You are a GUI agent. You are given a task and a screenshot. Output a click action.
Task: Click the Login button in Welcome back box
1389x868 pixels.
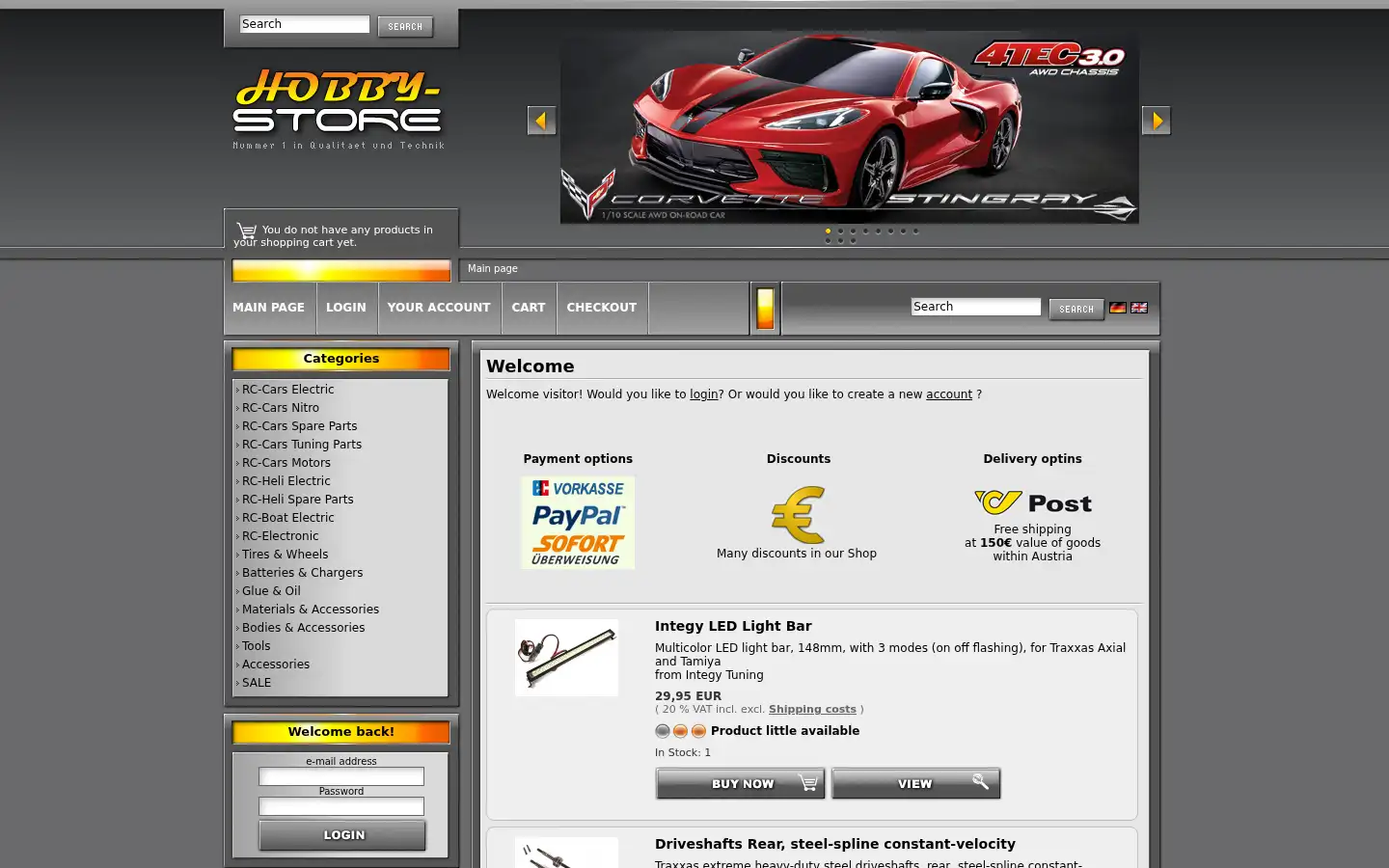[342, 835]
